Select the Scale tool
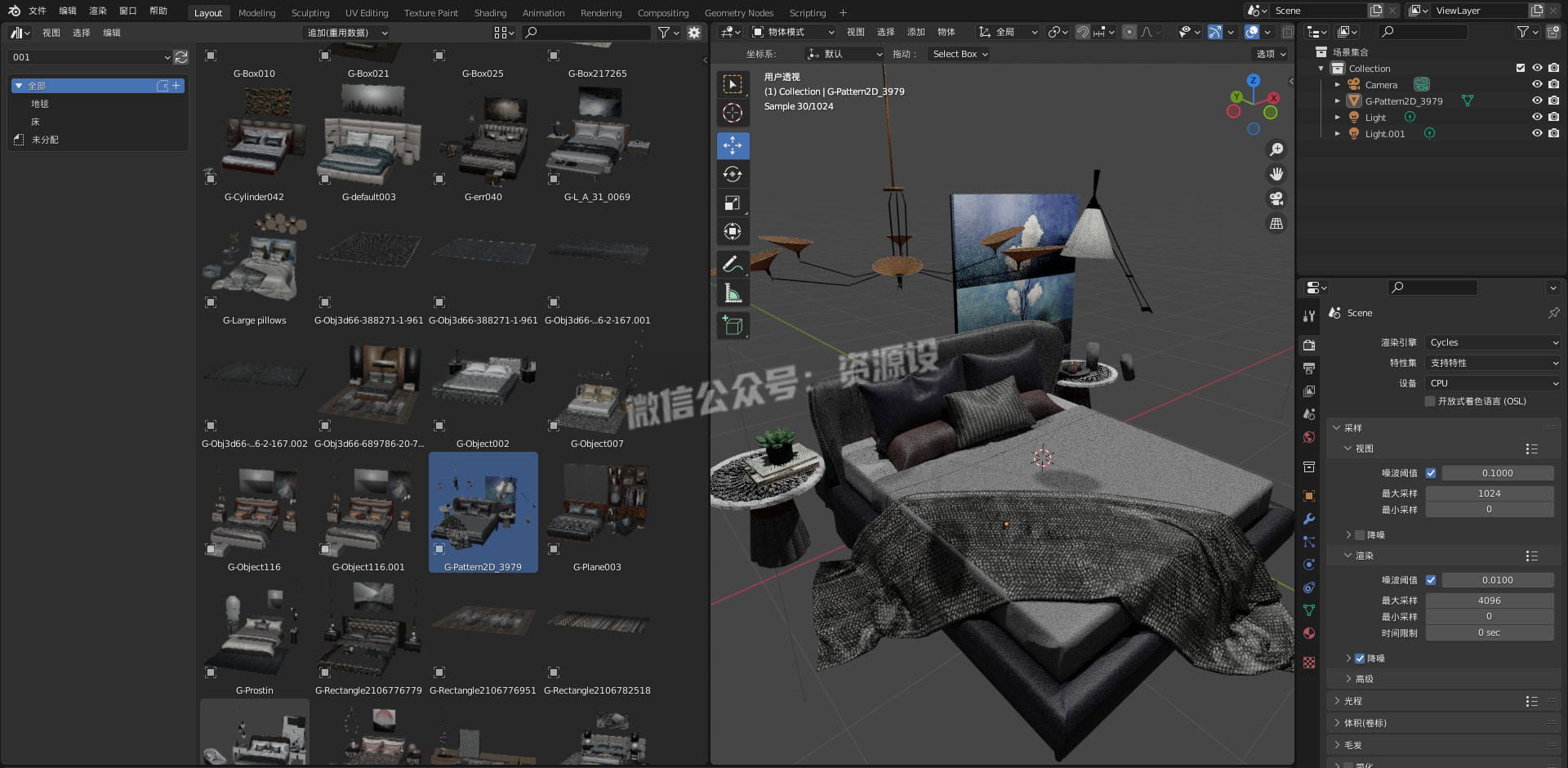This screenshot has width=1568, height=768. point(733,203)
